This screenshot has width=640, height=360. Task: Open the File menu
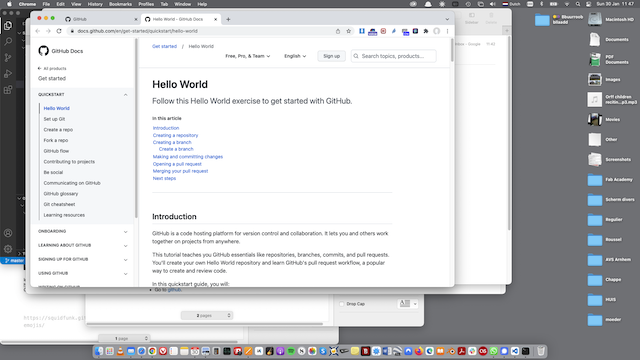tap(46, 4)
